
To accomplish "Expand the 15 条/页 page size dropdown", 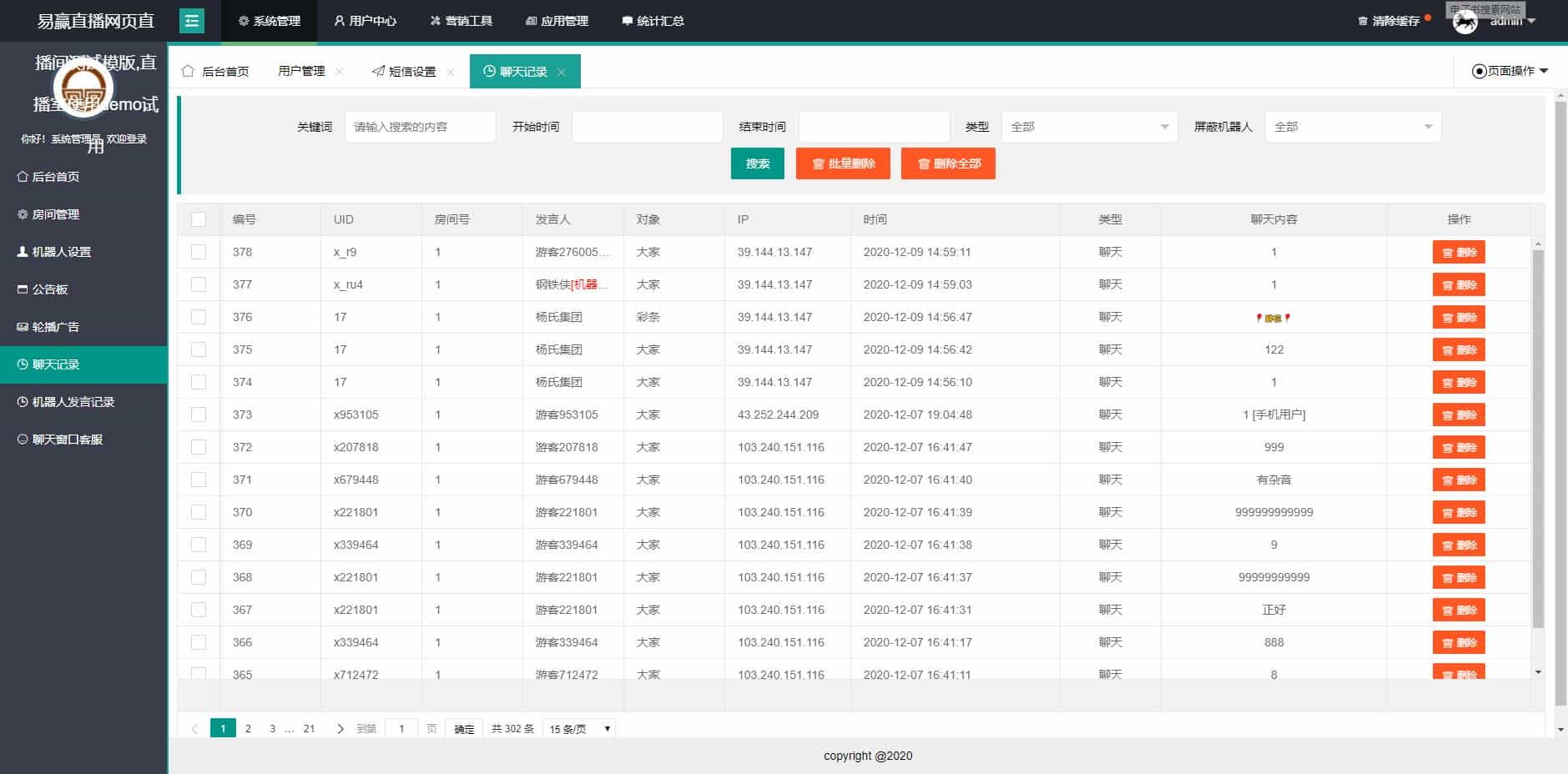I will (x=579, y=728).
